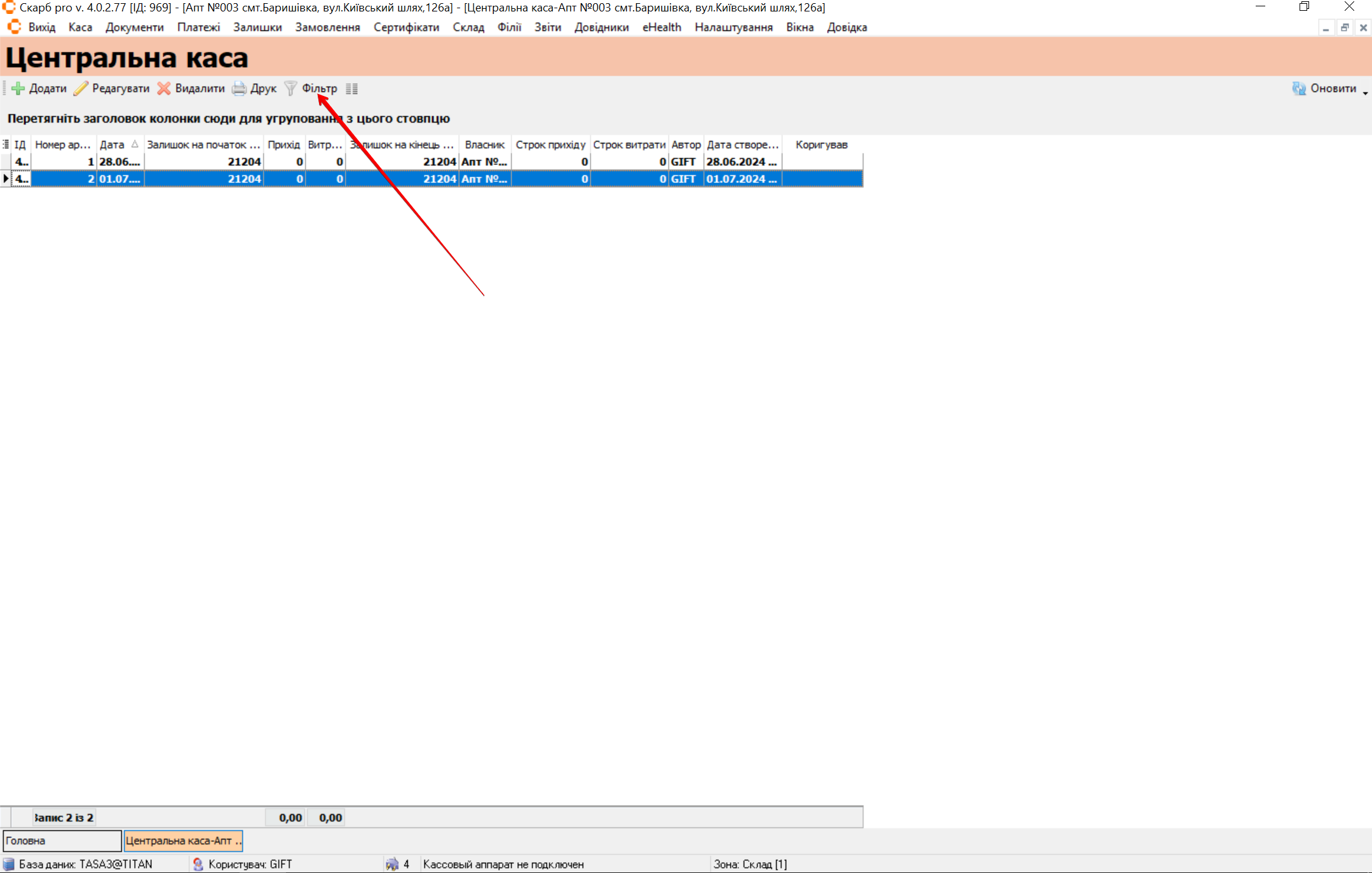This screenshot has height=873, width=1372.
Task: Click the column layout icon after Фільтр
Action: (351, 89)
